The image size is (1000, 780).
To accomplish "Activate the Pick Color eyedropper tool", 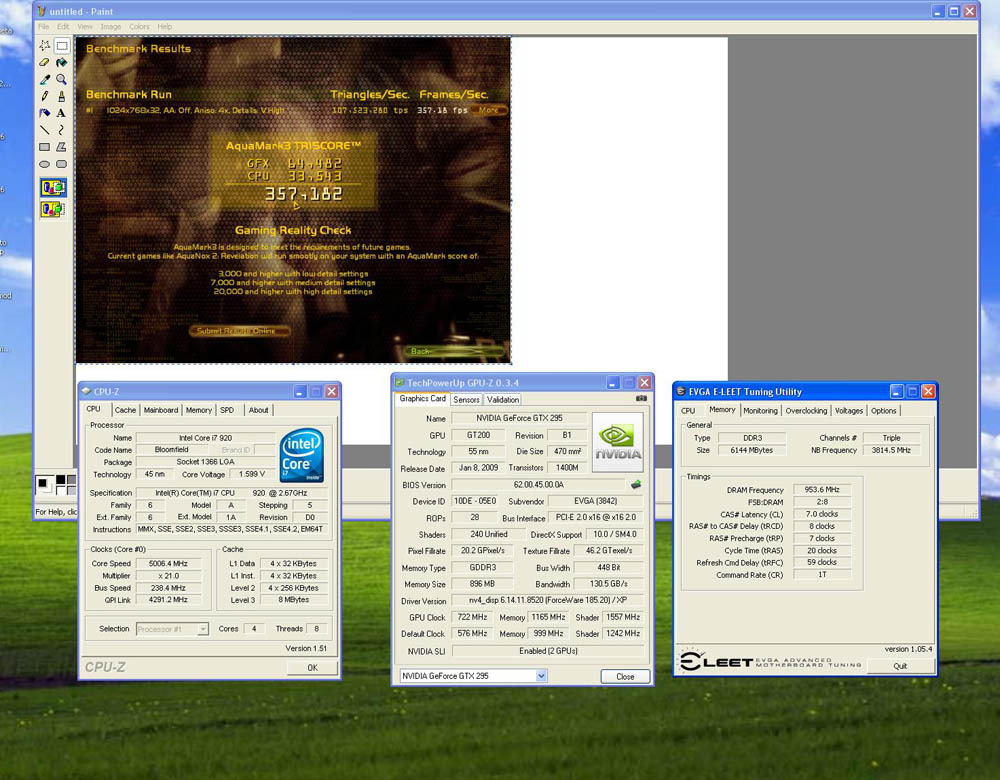I will click(x=45, y=79).
